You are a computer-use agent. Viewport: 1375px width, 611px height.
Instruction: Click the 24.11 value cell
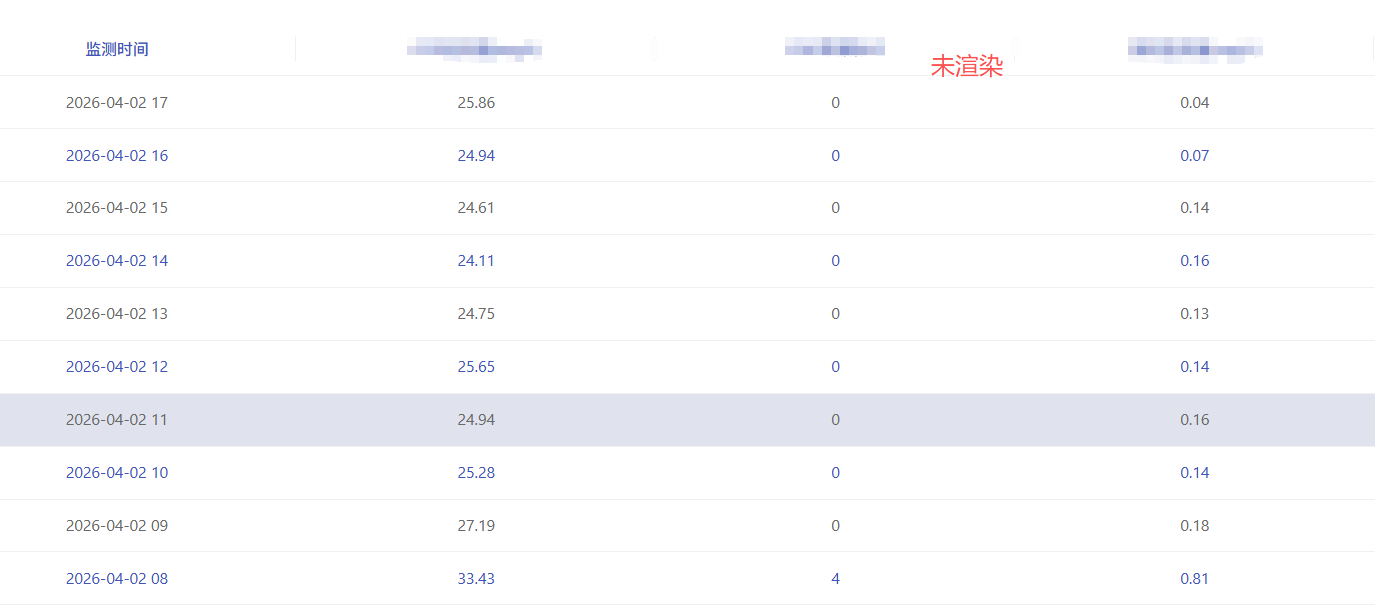point(476,261)
